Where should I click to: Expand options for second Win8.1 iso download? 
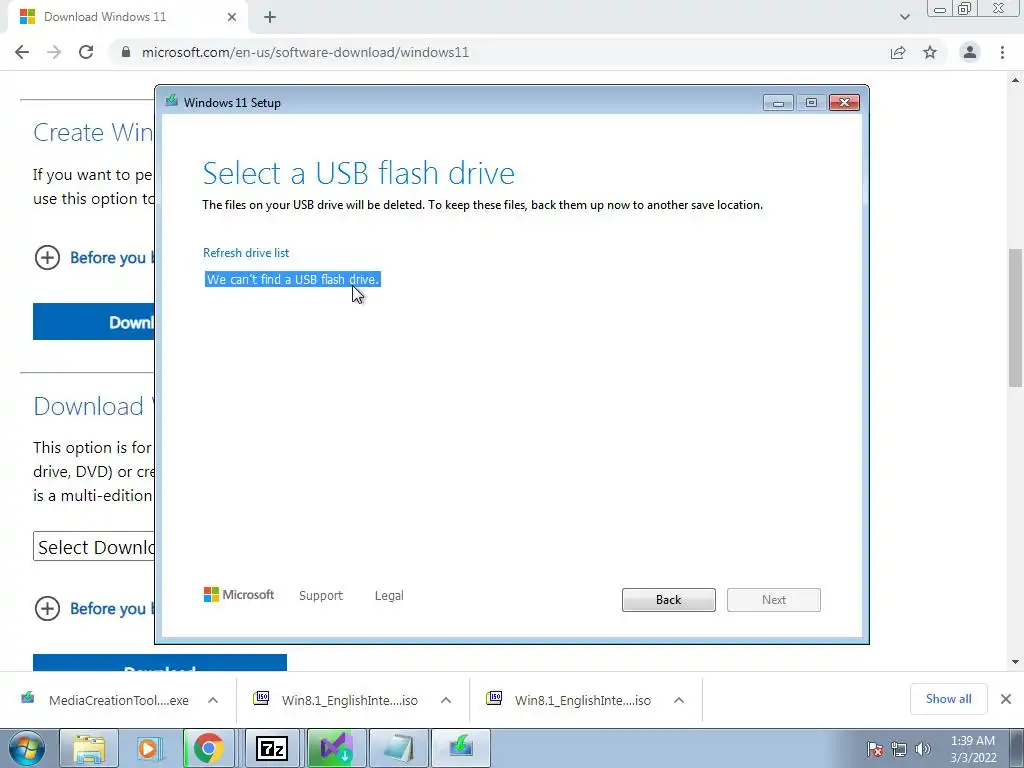point(679,700)
